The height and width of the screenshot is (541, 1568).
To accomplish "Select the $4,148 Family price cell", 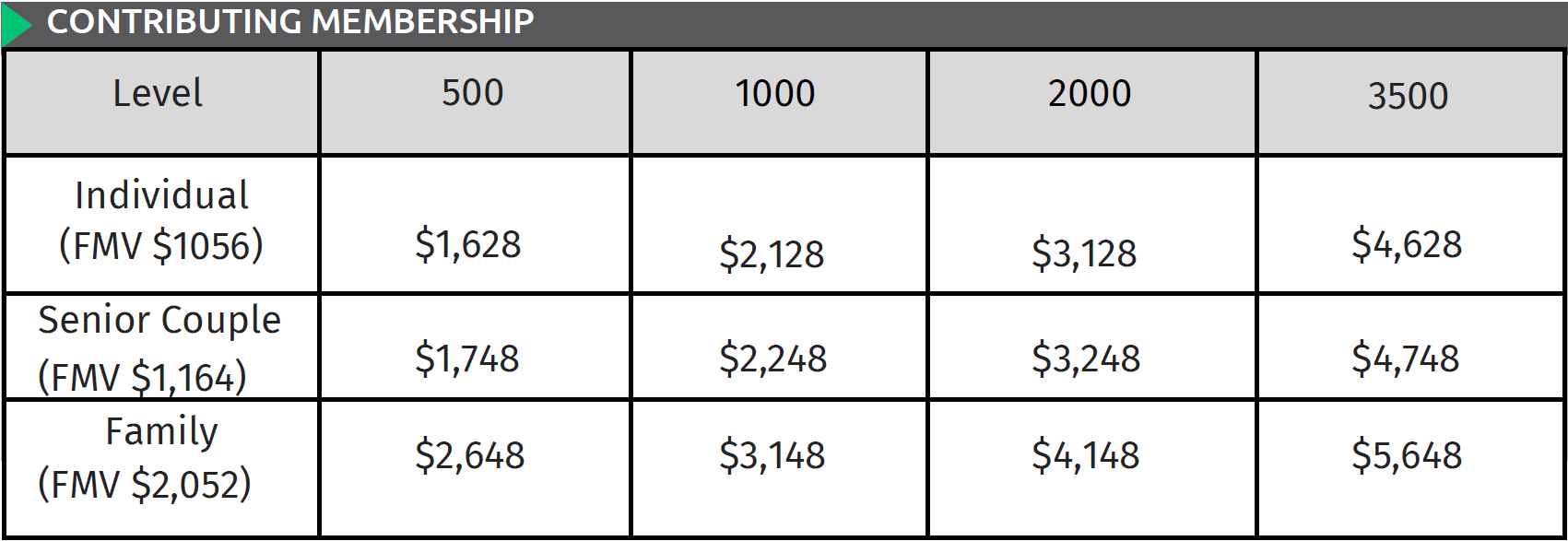I will pyautogui.click(x=1086, y=455).
